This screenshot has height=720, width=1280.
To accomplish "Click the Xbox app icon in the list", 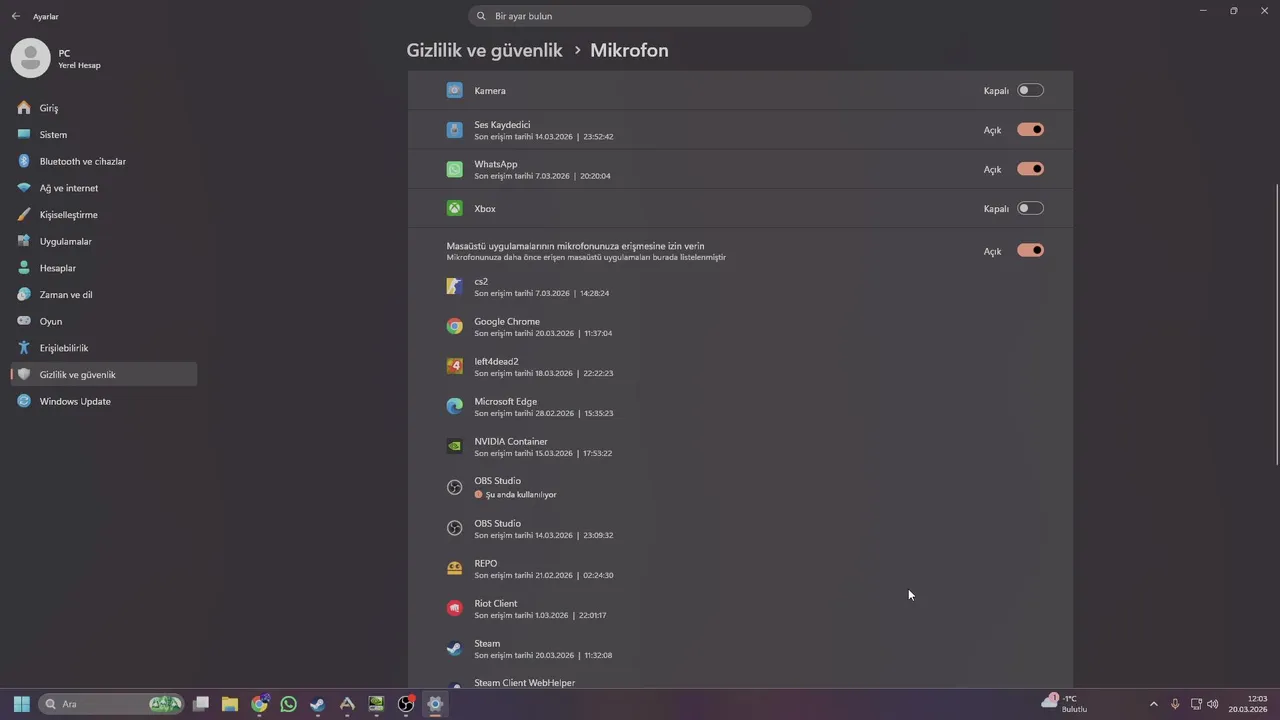I will click(455, 208).
